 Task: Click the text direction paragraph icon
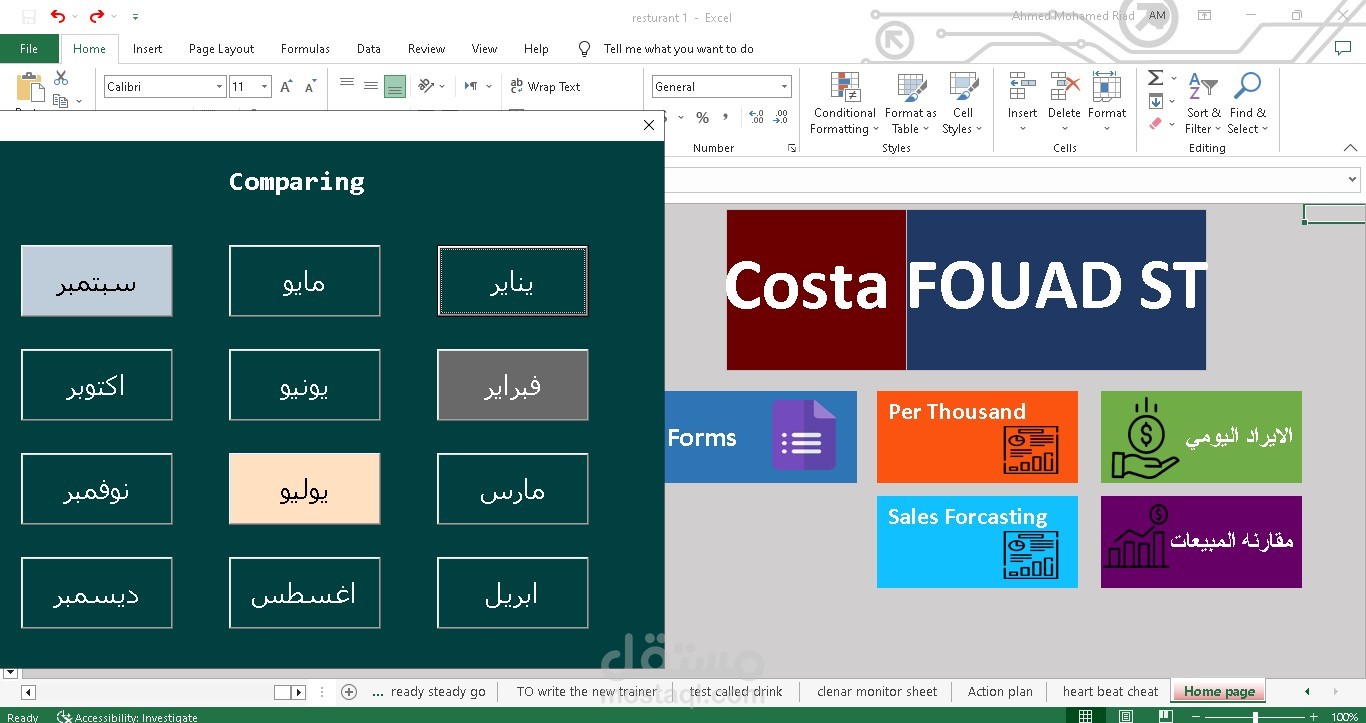tap(471, 86)
